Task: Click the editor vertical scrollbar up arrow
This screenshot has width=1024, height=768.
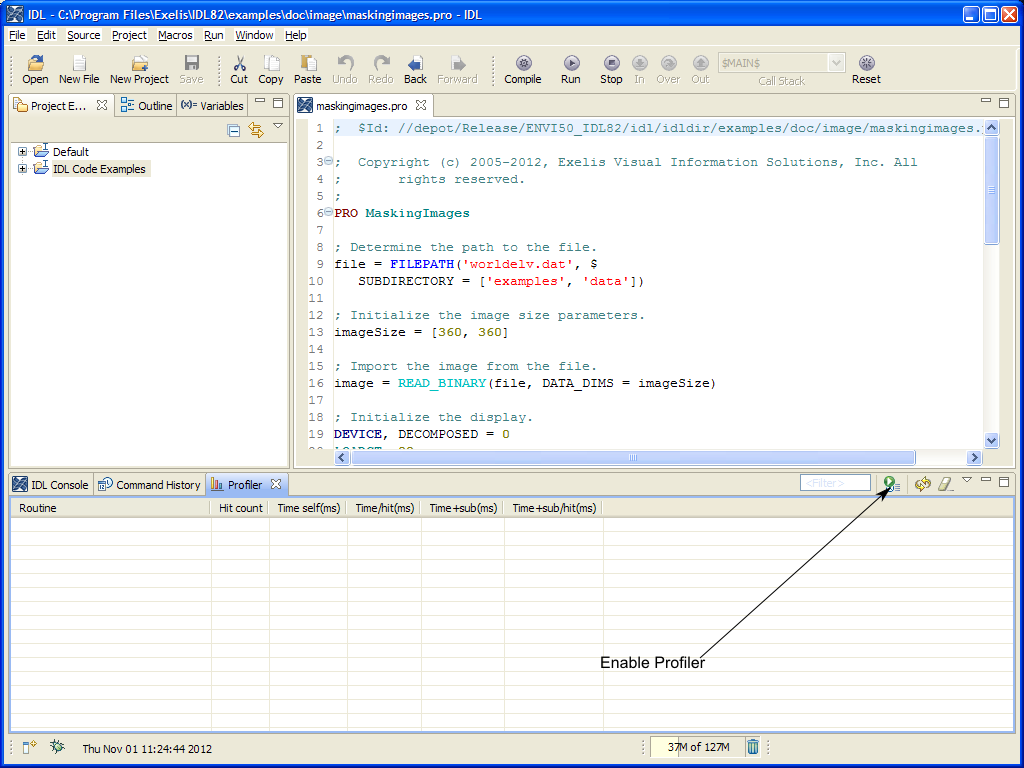Action: (x=991, y=127)
